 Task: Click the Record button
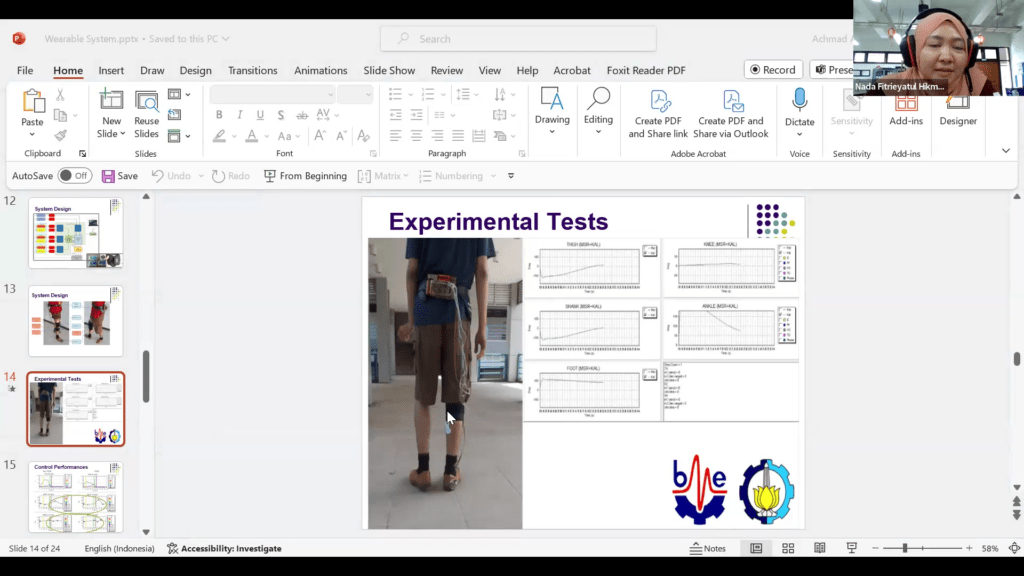[772, 70]
